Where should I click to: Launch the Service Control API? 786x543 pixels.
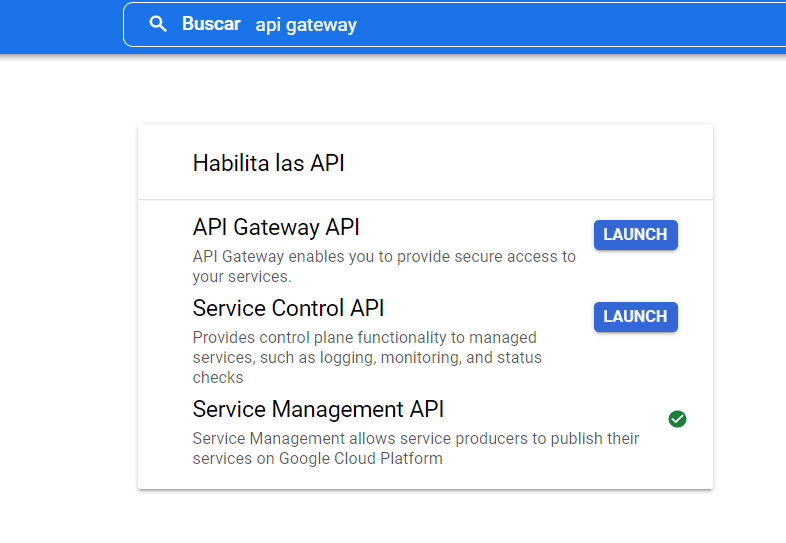[x=636, y=317]
